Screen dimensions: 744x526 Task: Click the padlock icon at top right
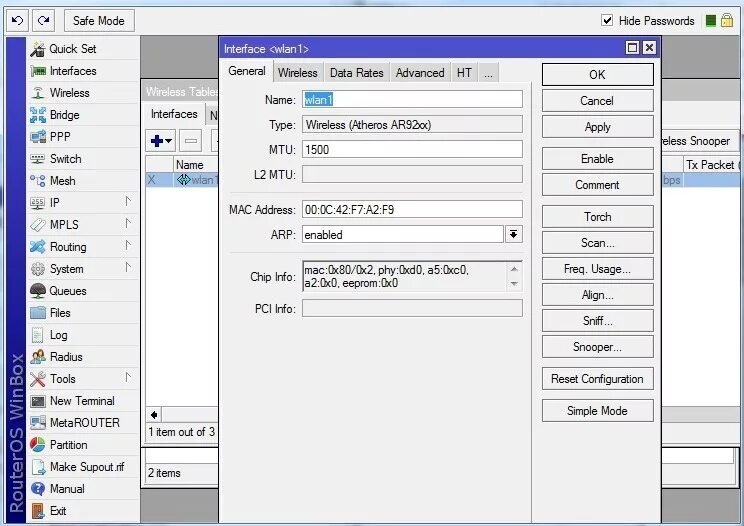727,20
